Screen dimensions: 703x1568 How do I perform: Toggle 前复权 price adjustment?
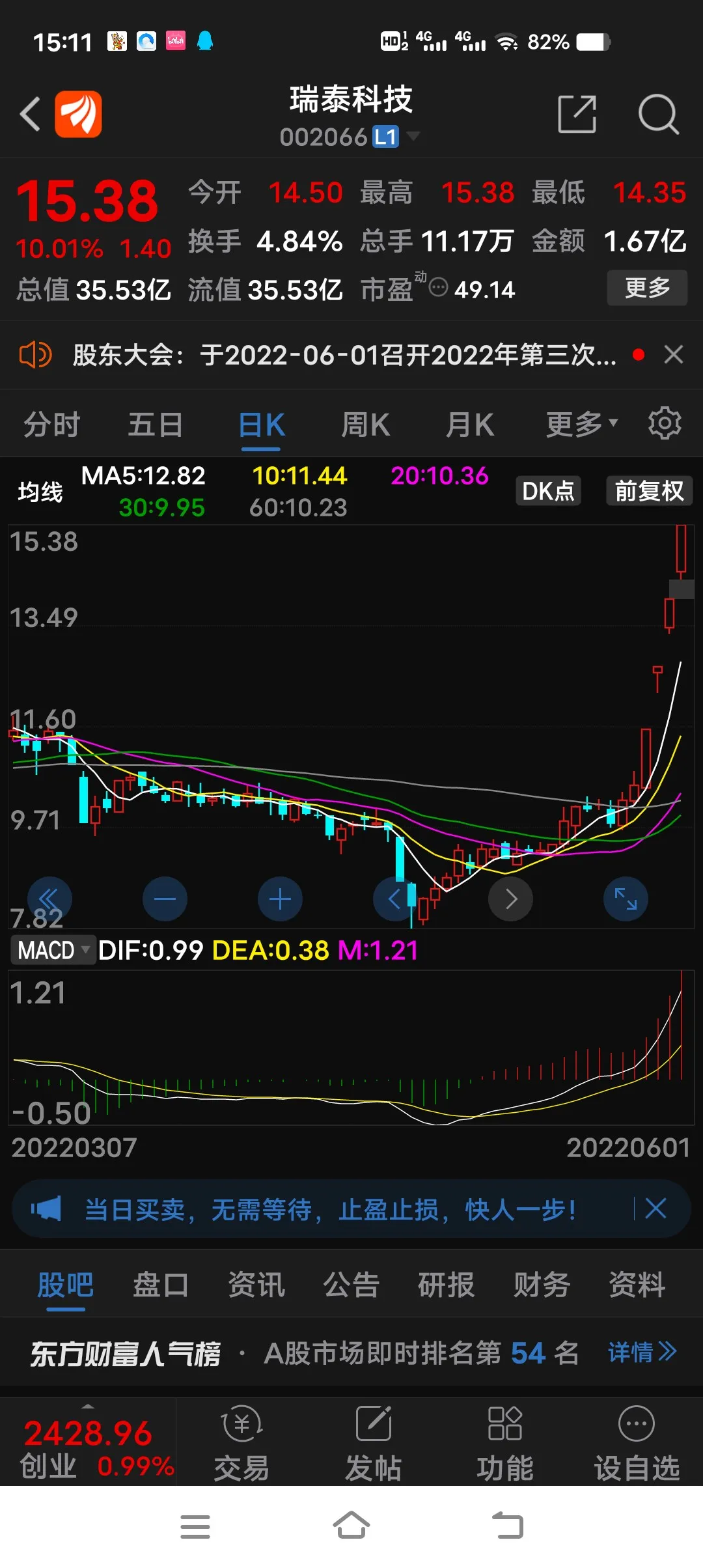tap(649, 491)
